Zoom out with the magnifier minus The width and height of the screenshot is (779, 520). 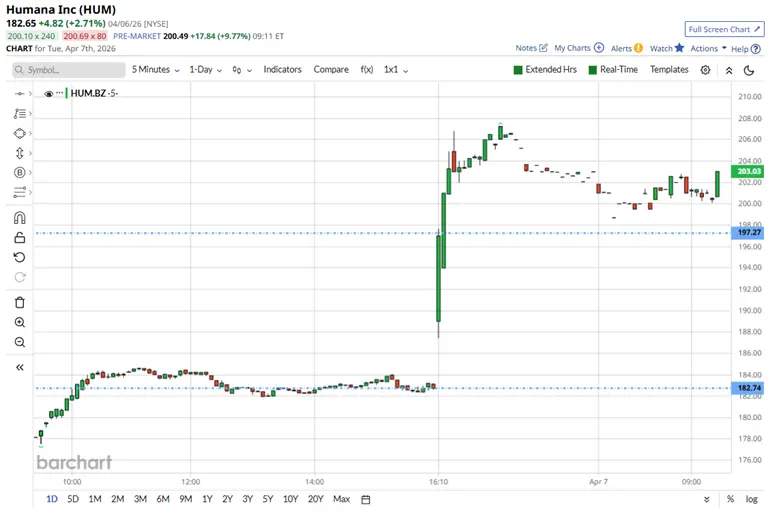pyautogui.click(x=19, y=342)
